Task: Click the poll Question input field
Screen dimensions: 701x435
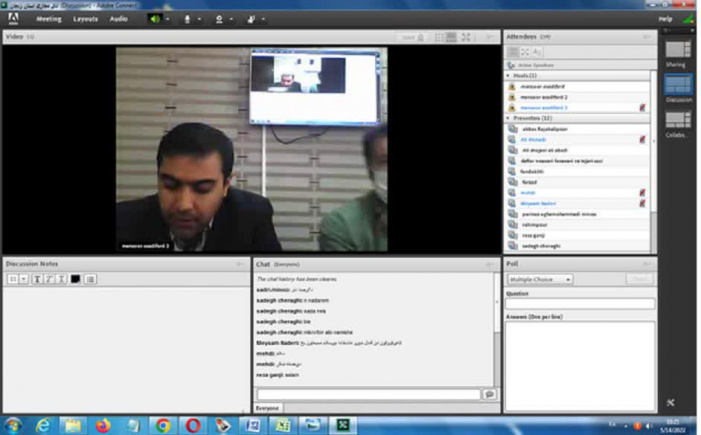Action: point(580,303)
